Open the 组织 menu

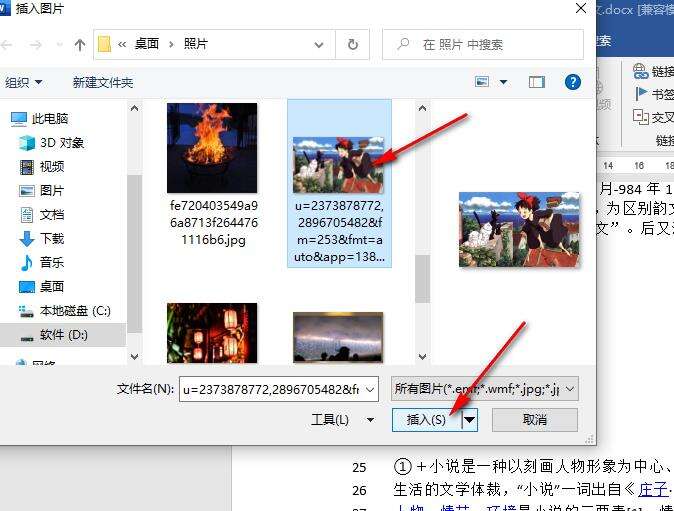(23, 82)
